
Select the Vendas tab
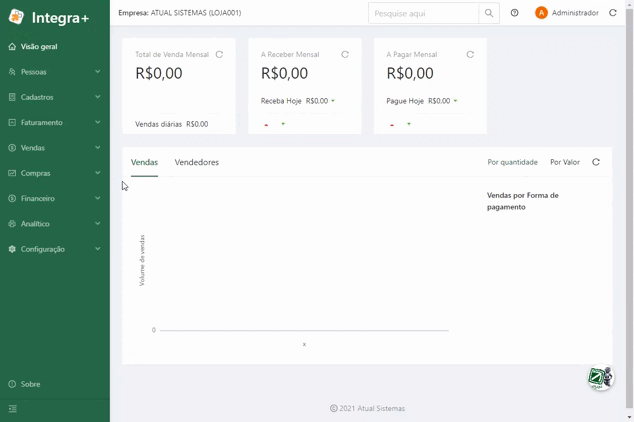[144, 162]
